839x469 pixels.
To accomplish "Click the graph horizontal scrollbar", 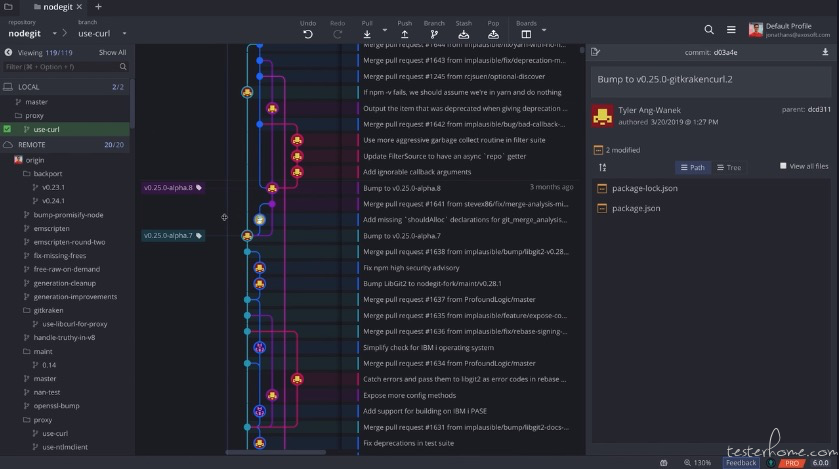I will coord(275,452).
